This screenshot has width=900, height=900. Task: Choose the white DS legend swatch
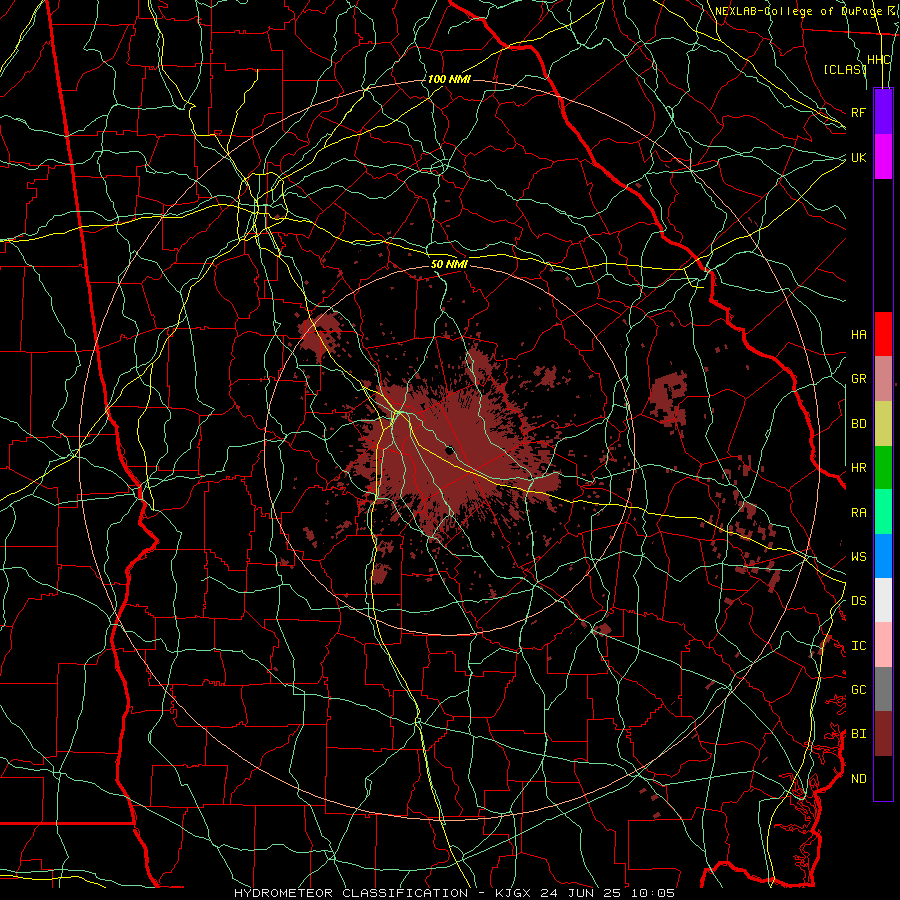[x=883, y=600]
